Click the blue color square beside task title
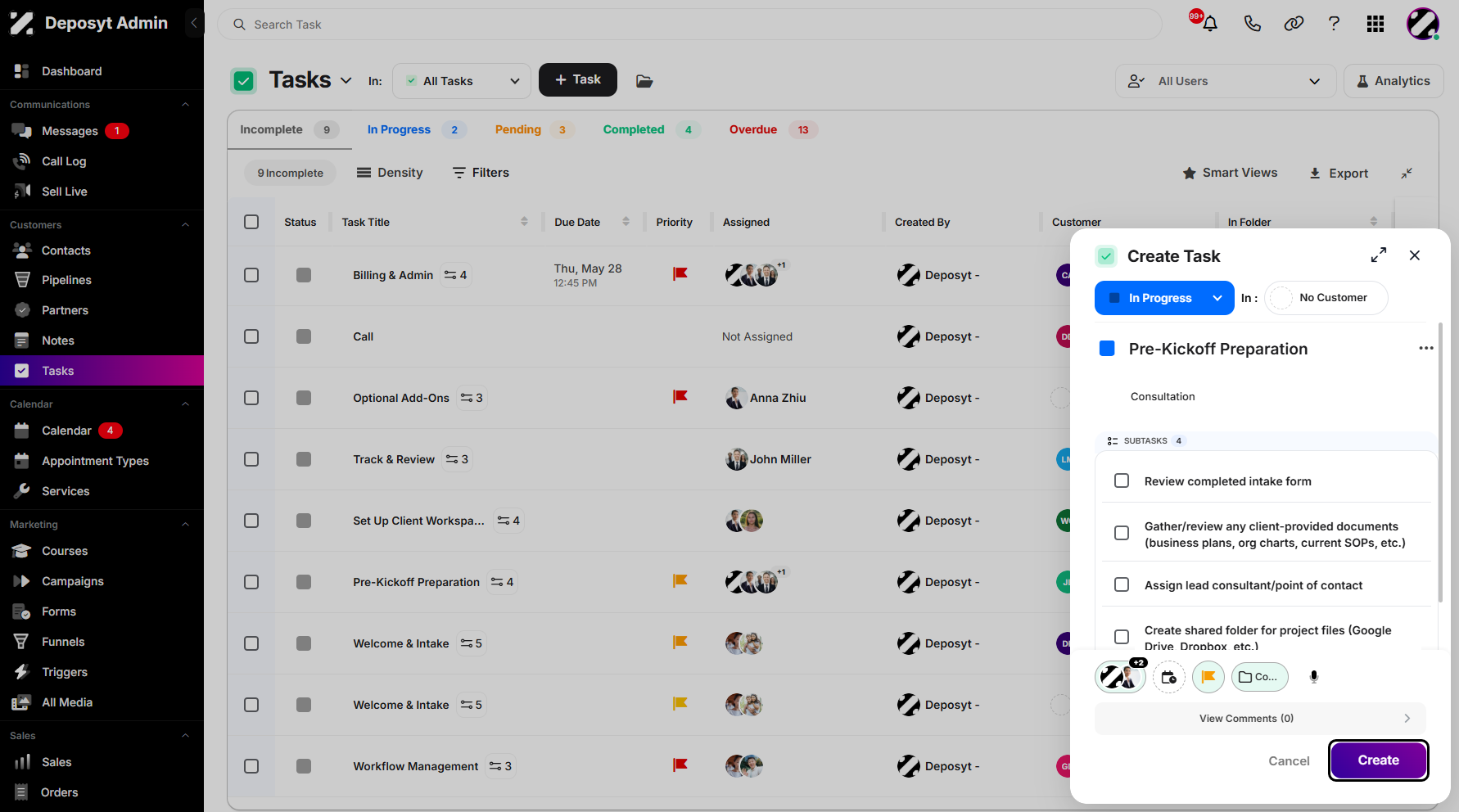 click(x=1107, y=349)
